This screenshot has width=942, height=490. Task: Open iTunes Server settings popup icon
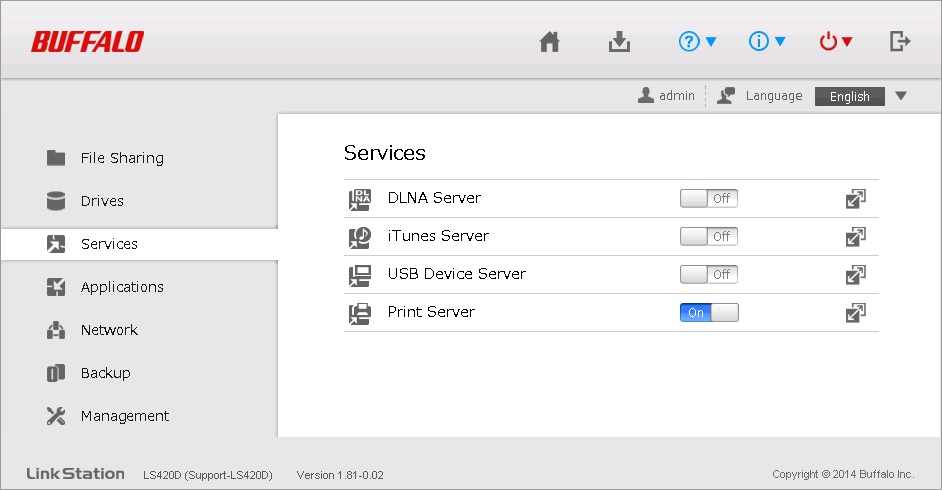[855, 237]
